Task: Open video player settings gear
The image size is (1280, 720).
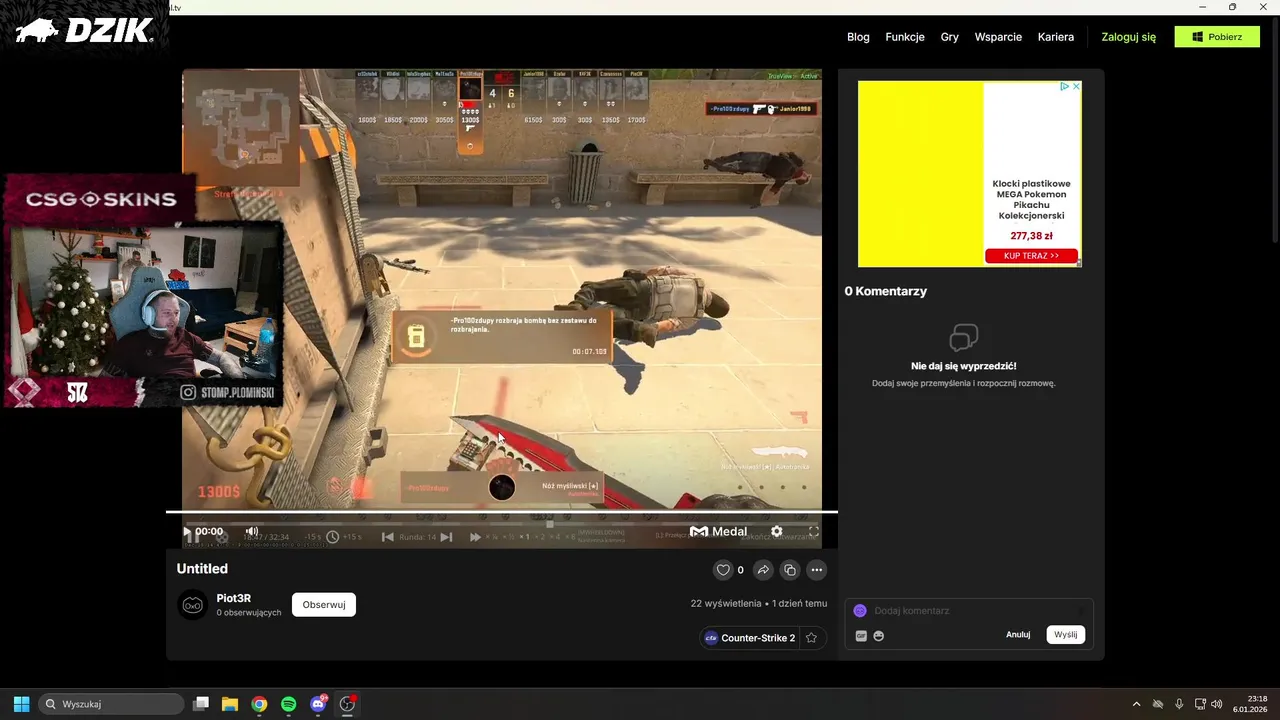Action: [x=776, y=531]
